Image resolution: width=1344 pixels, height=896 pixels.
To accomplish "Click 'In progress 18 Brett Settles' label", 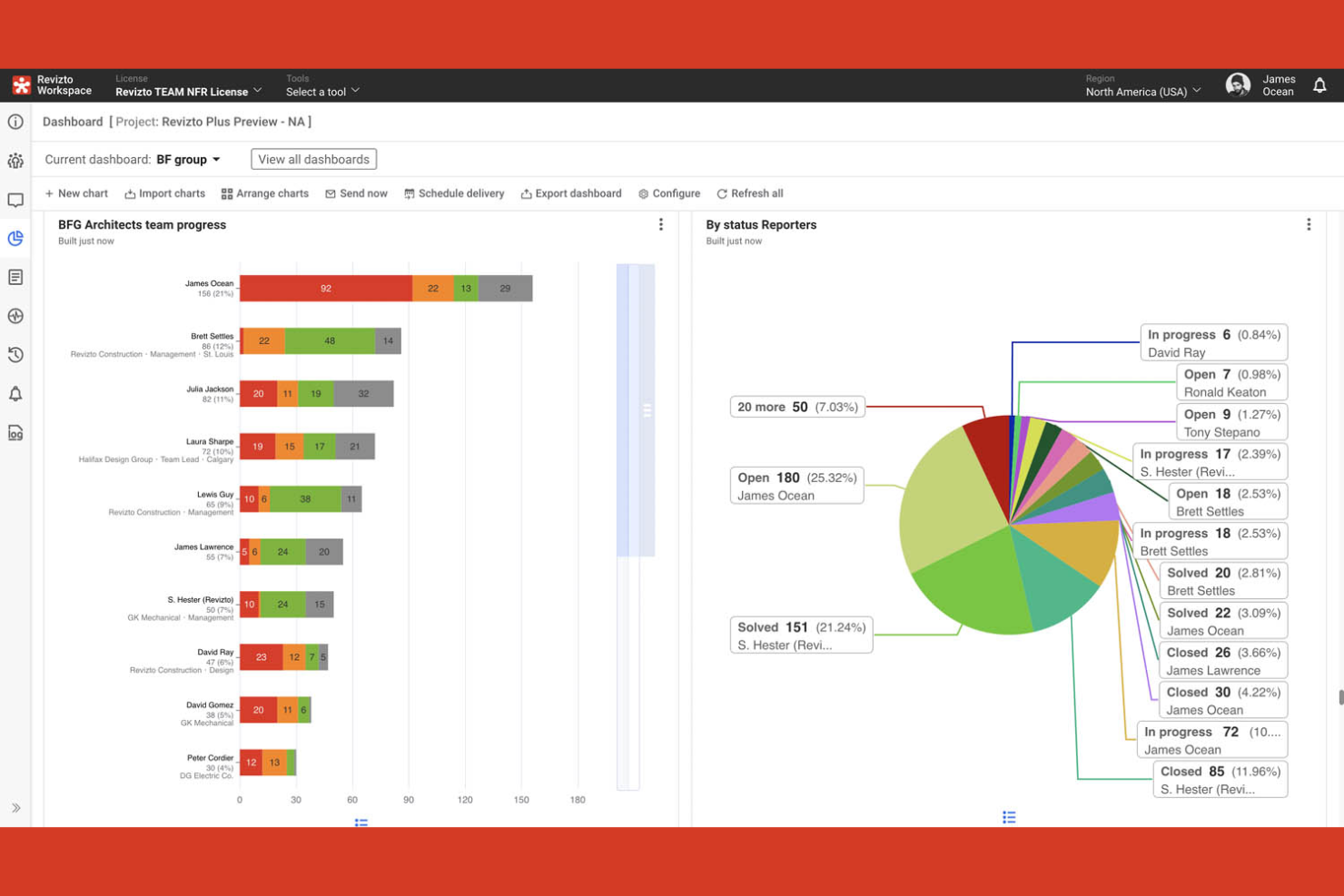I will pyautogui.click(x=1211, y=541).
